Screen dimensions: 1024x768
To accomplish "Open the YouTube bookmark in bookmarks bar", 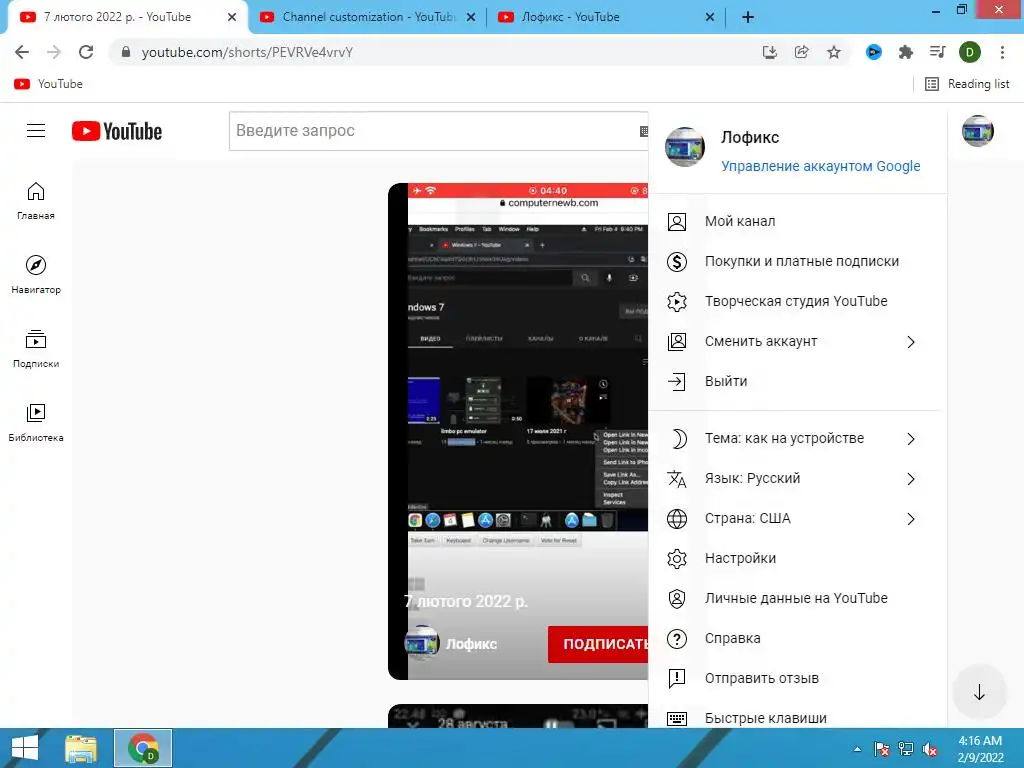I will point(48,84).
